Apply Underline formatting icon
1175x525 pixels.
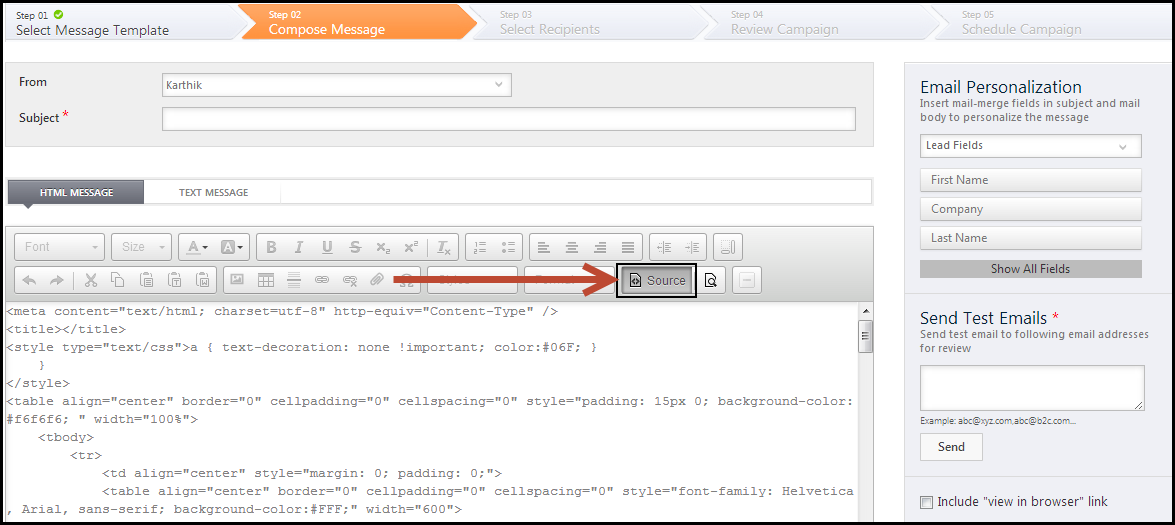pos(327,247)
